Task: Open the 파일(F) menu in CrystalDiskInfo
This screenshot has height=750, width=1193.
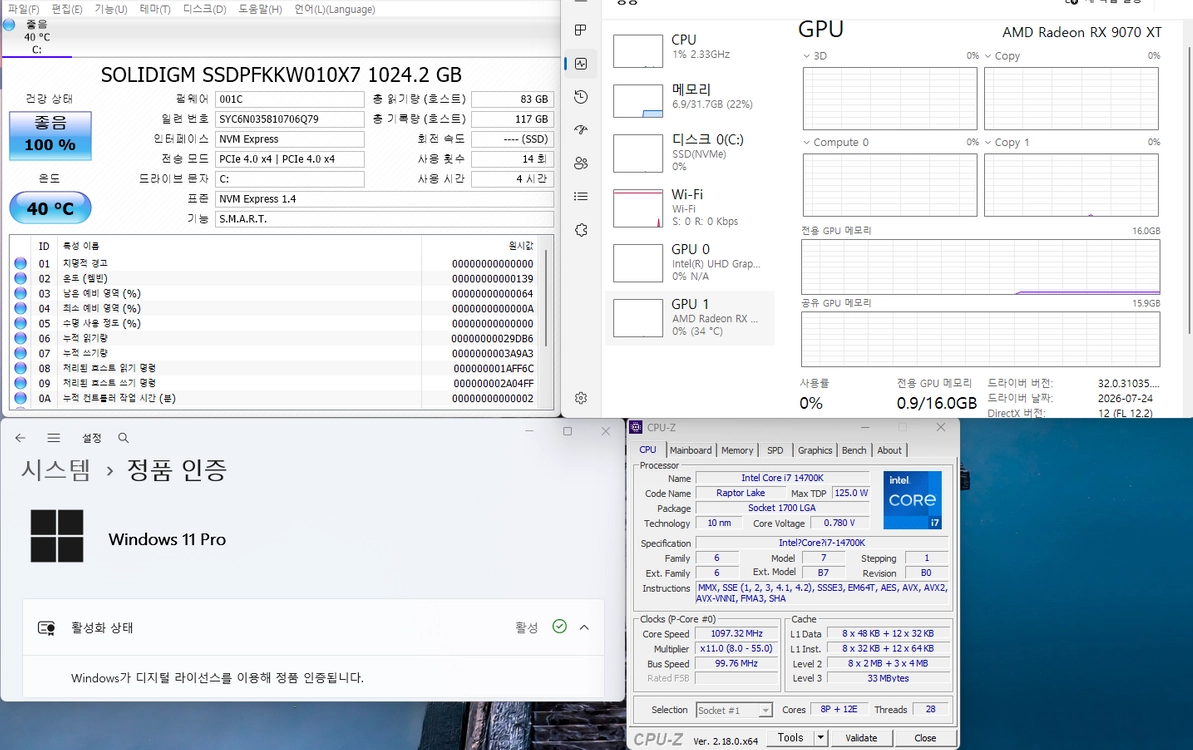Action: coord(24,9)
